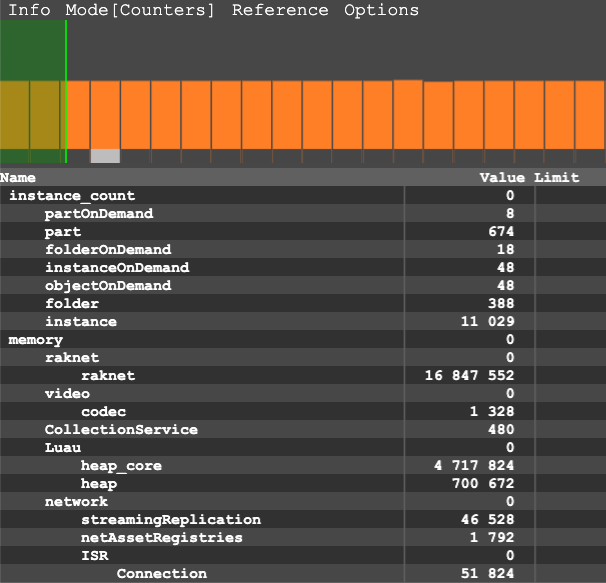Select the video group row
Viewport: 606px width, 583px height.
[x=303, y=393]
